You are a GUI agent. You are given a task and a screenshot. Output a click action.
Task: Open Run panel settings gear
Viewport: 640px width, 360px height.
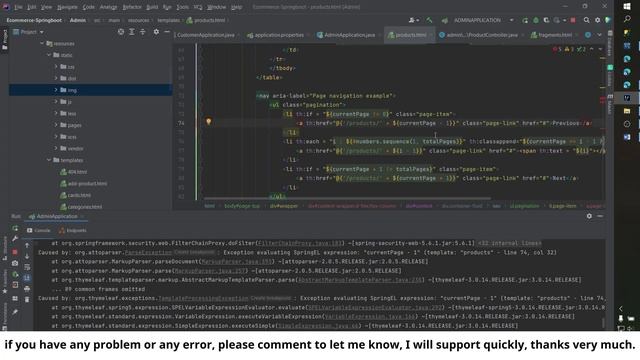coord(589,216)
